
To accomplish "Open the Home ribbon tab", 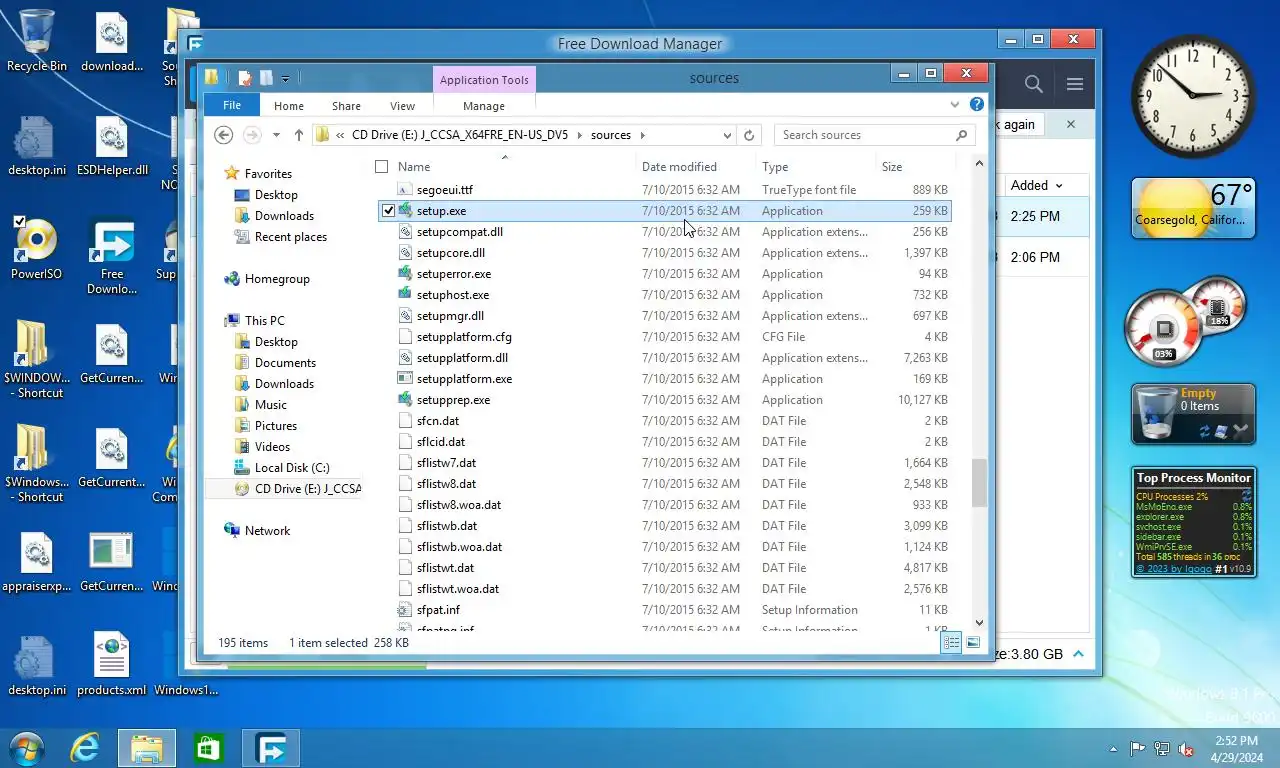I will tap(289, 105).
